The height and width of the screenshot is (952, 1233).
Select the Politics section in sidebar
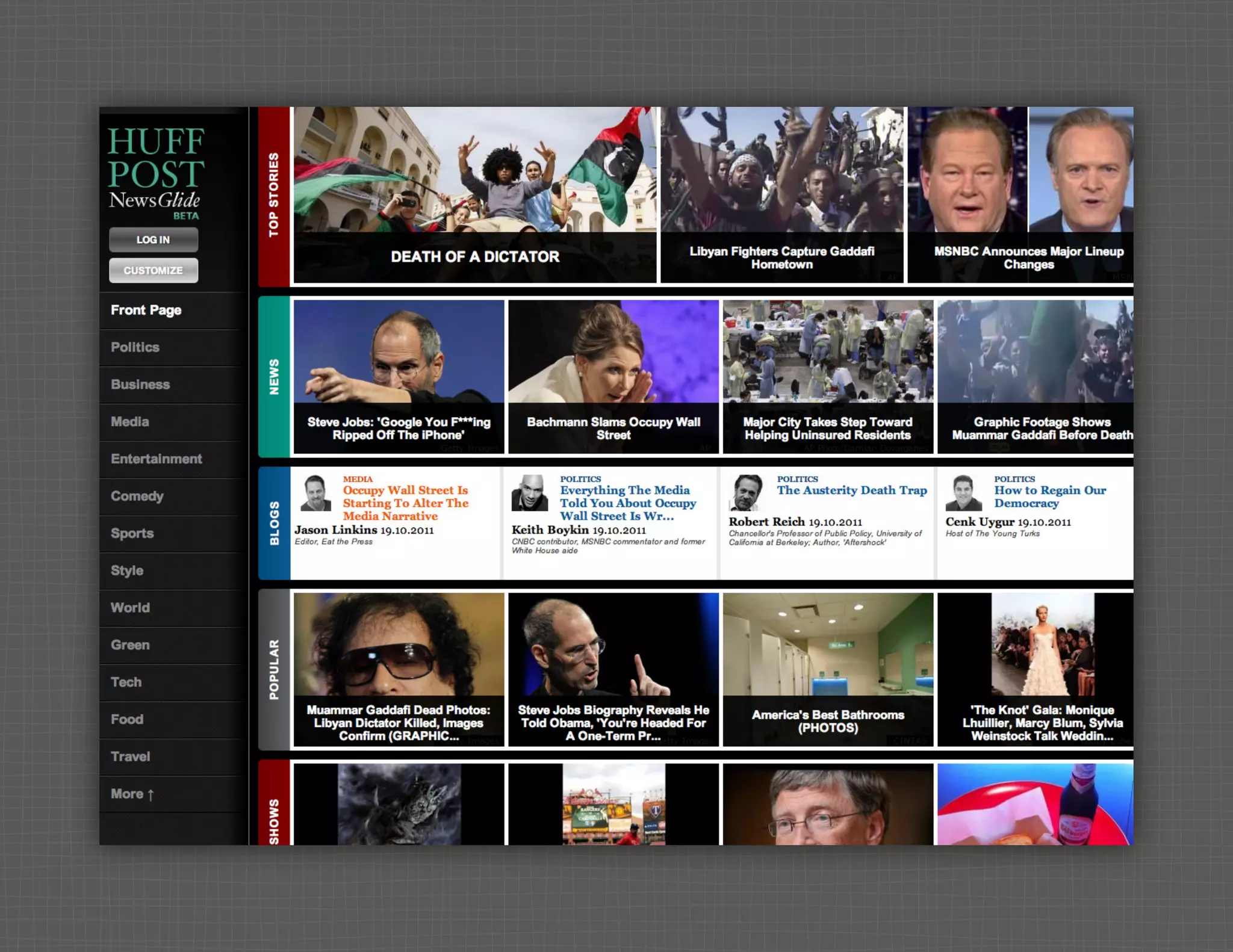point(135,347)
